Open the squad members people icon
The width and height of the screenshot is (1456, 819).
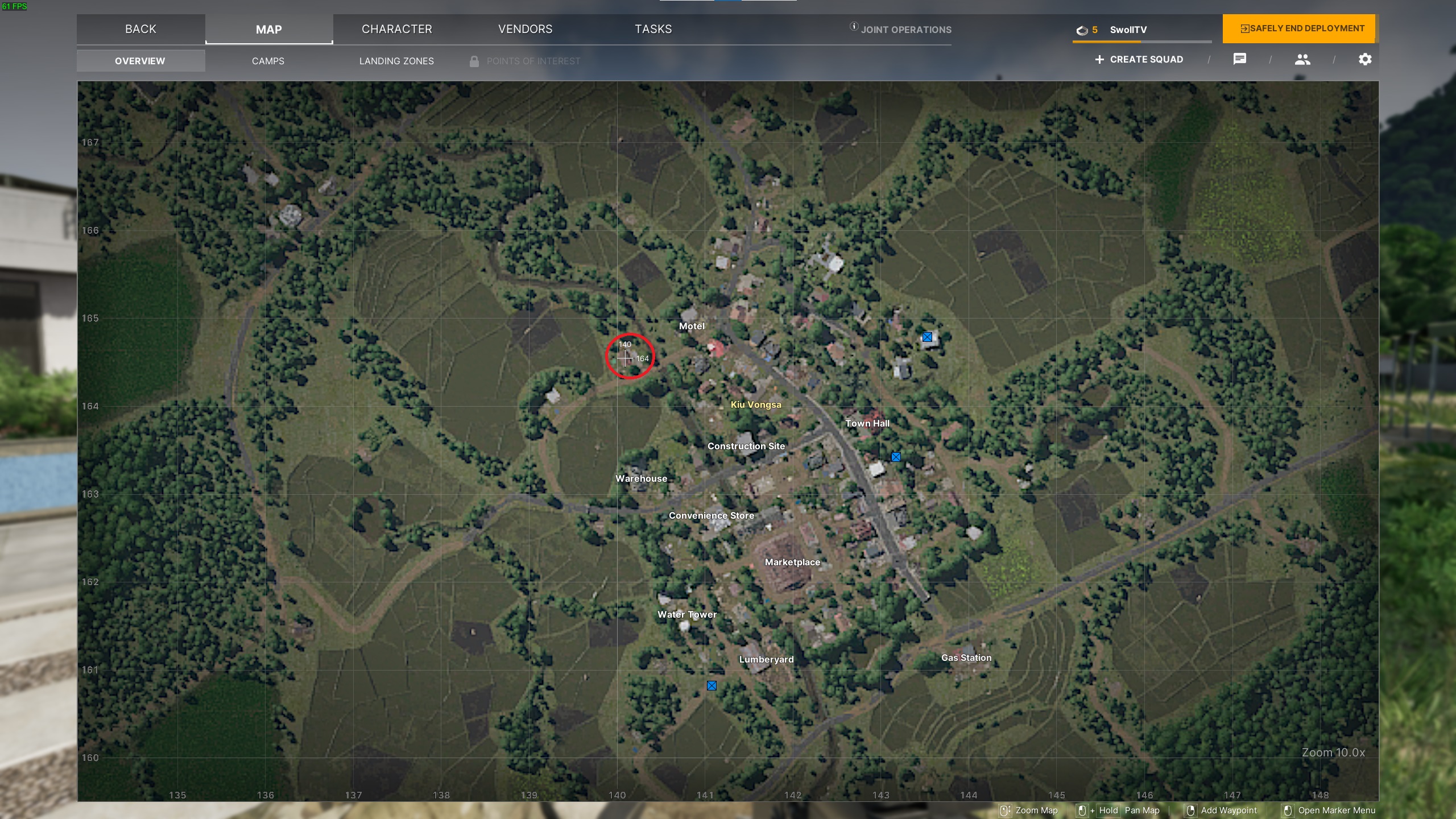point(1302,59)
